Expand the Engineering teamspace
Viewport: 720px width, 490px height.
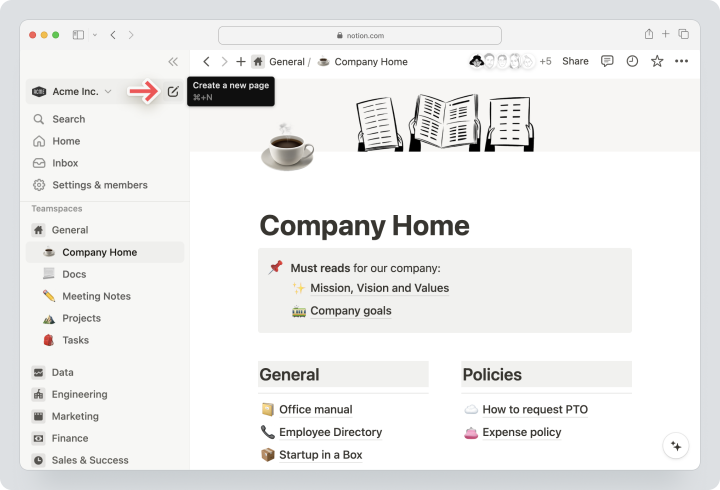click(79, 394)
